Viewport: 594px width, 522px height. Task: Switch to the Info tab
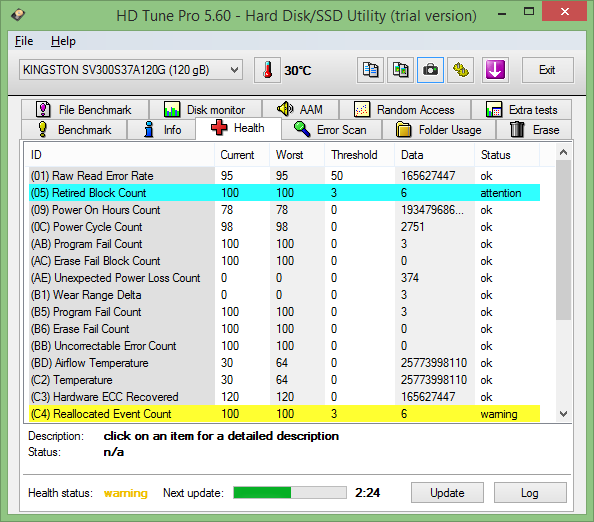[x=161, y=130]
